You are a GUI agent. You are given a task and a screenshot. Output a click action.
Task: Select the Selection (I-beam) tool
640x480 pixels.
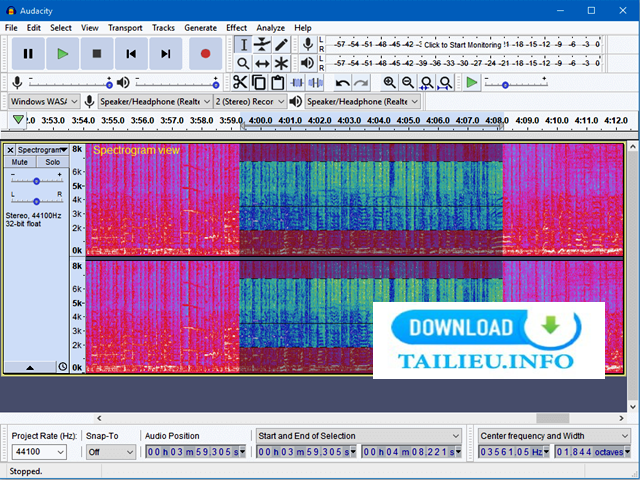click(x=243, y=44)
